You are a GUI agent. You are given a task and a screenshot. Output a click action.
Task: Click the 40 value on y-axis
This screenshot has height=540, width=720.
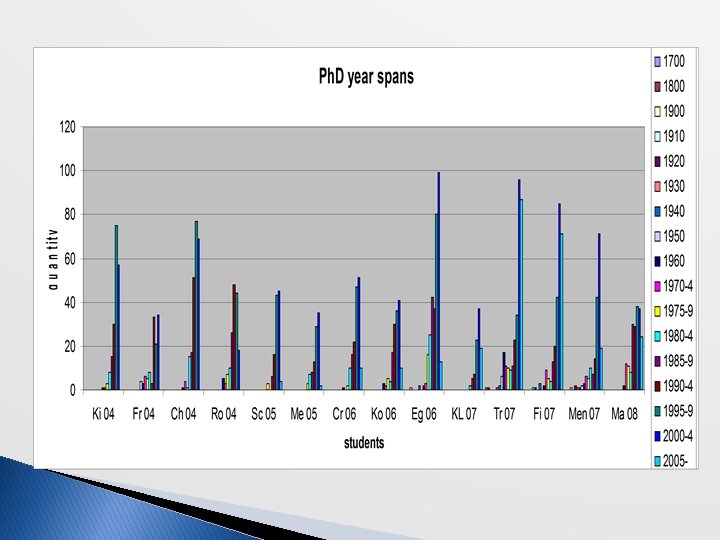(70, 303)
